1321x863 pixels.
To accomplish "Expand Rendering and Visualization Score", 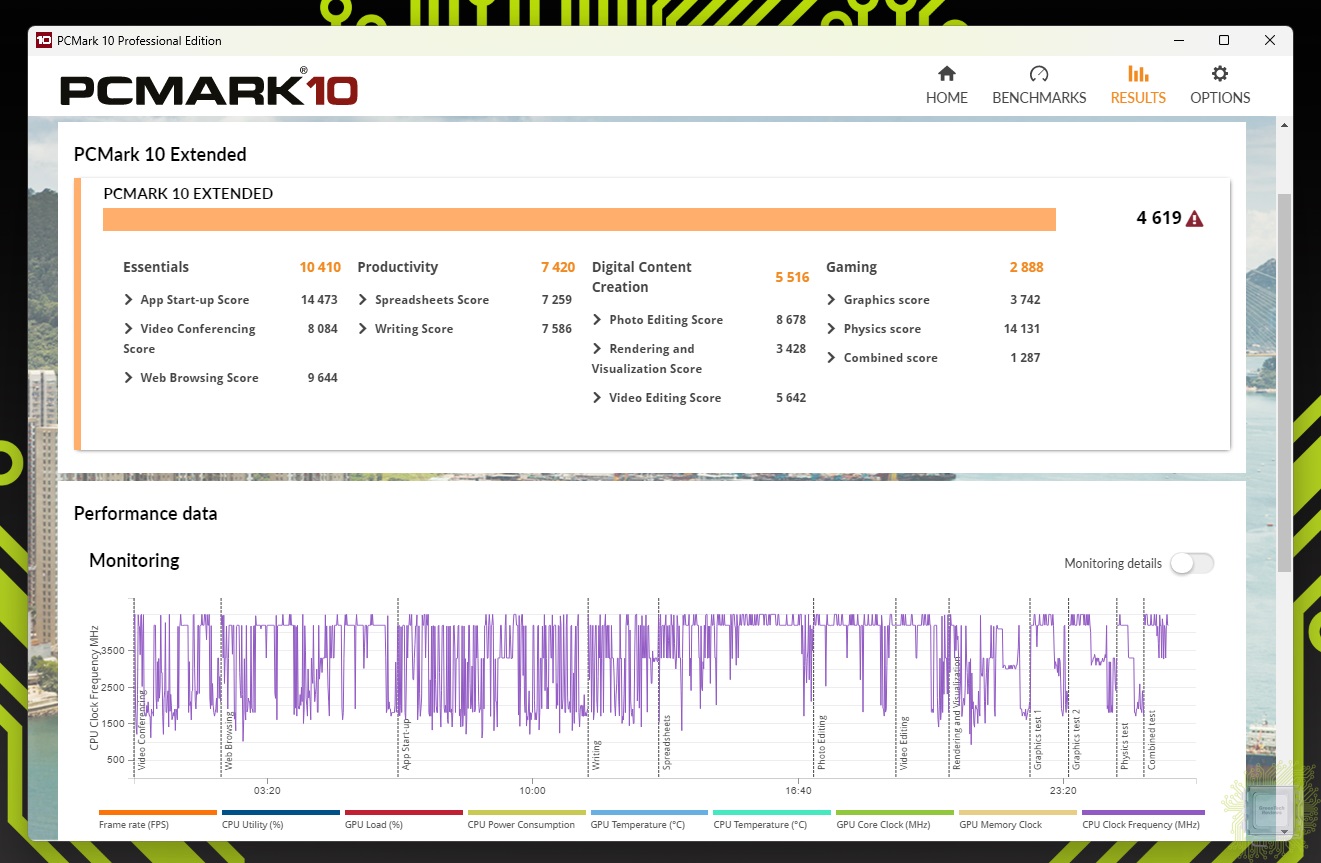I will pyautogui.click(x=597, y=349).
